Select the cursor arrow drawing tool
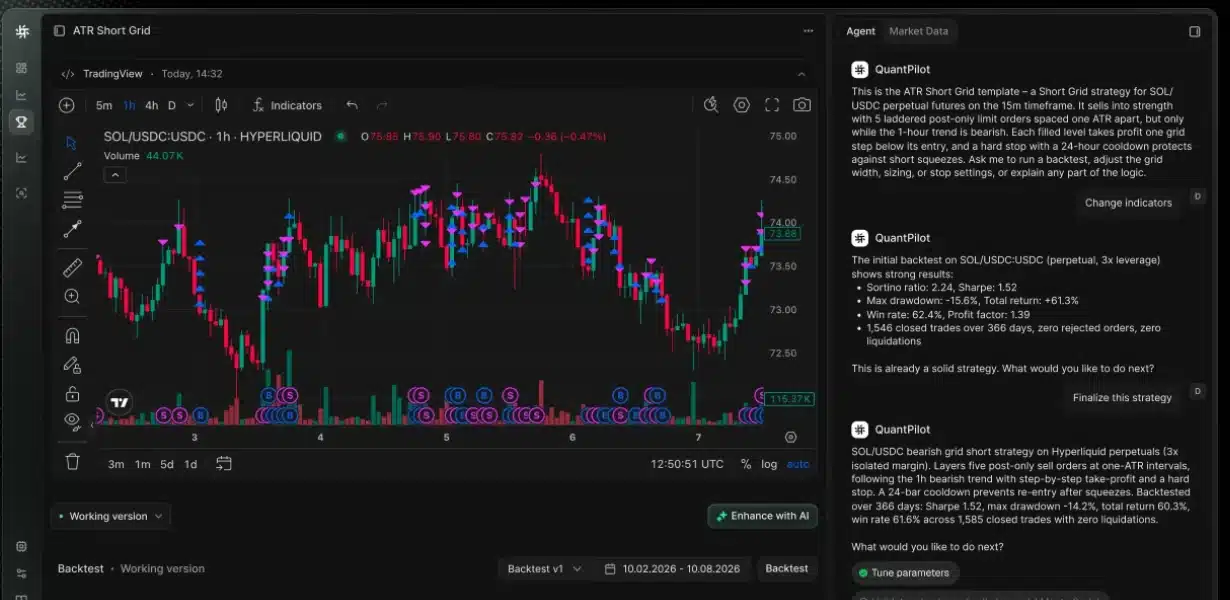Screen dimensions: 1230x600 [72, 143]
